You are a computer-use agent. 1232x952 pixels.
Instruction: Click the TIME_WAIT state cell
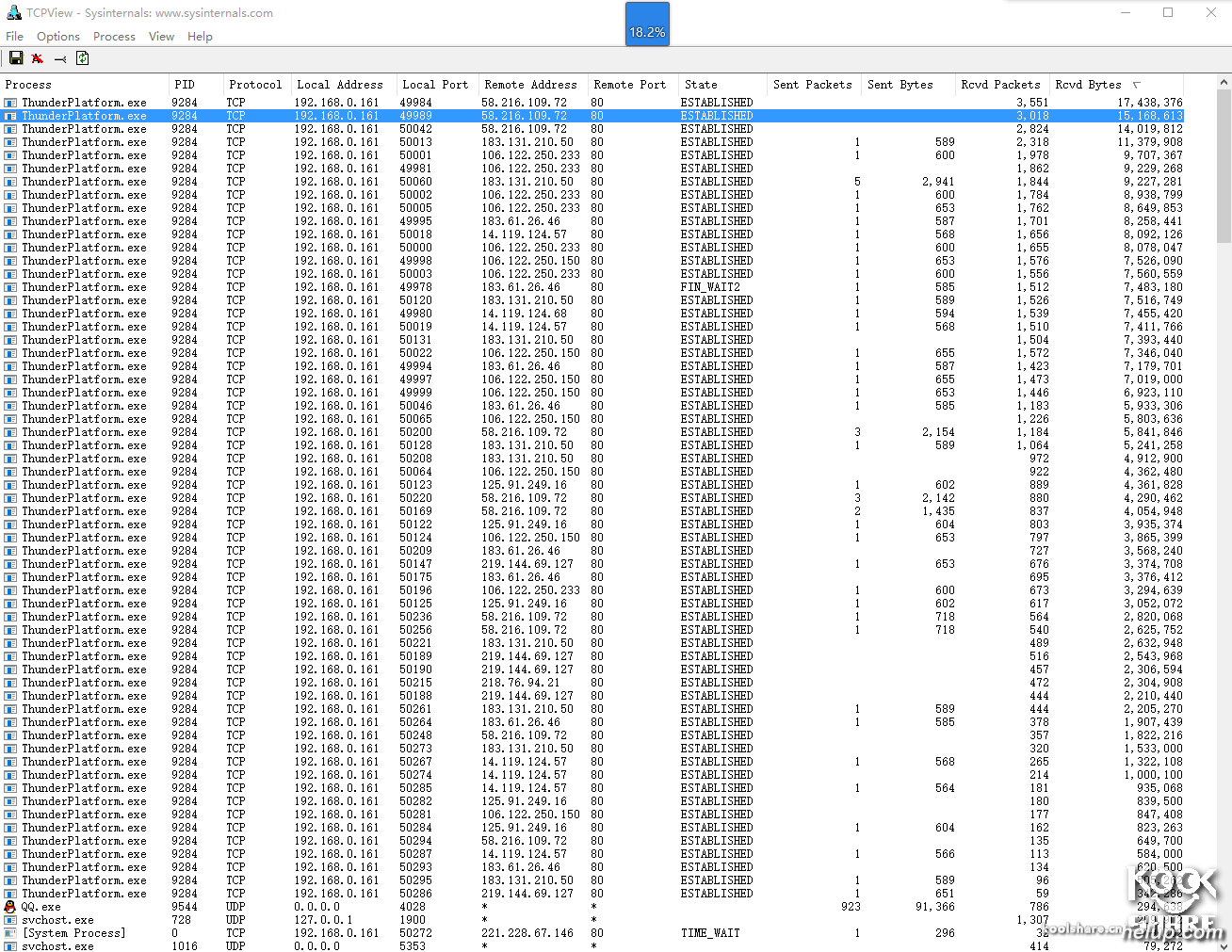point(710,933)
